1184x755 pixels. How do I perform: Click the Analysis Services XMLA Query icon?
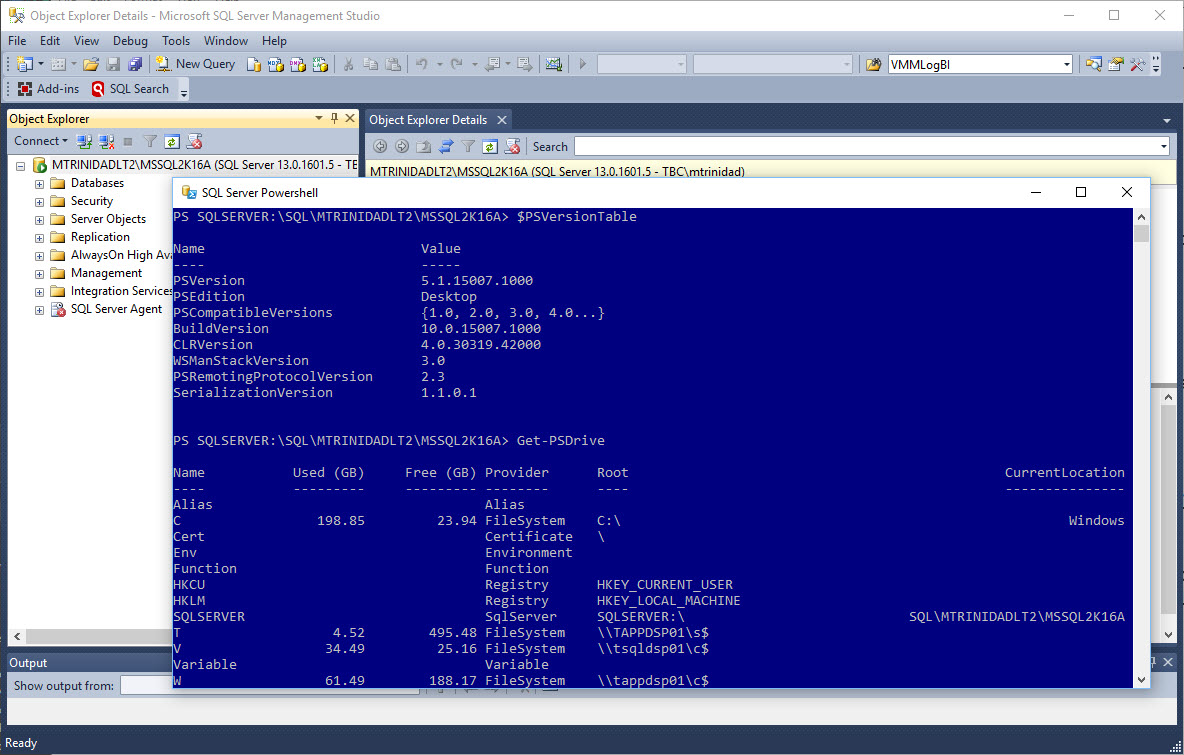pos(320,64)
